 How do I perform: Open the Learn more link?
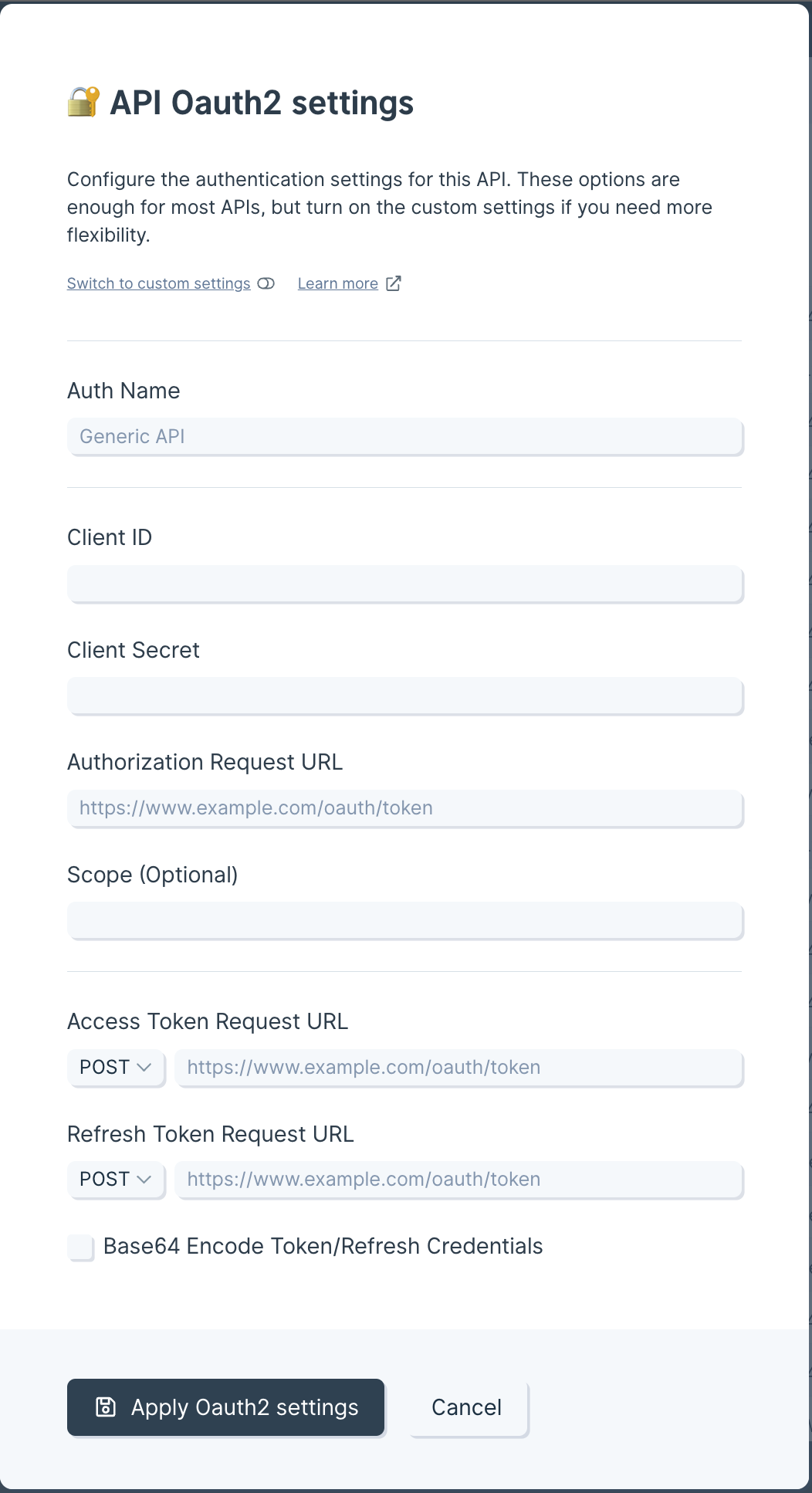[x=338, y=283]
